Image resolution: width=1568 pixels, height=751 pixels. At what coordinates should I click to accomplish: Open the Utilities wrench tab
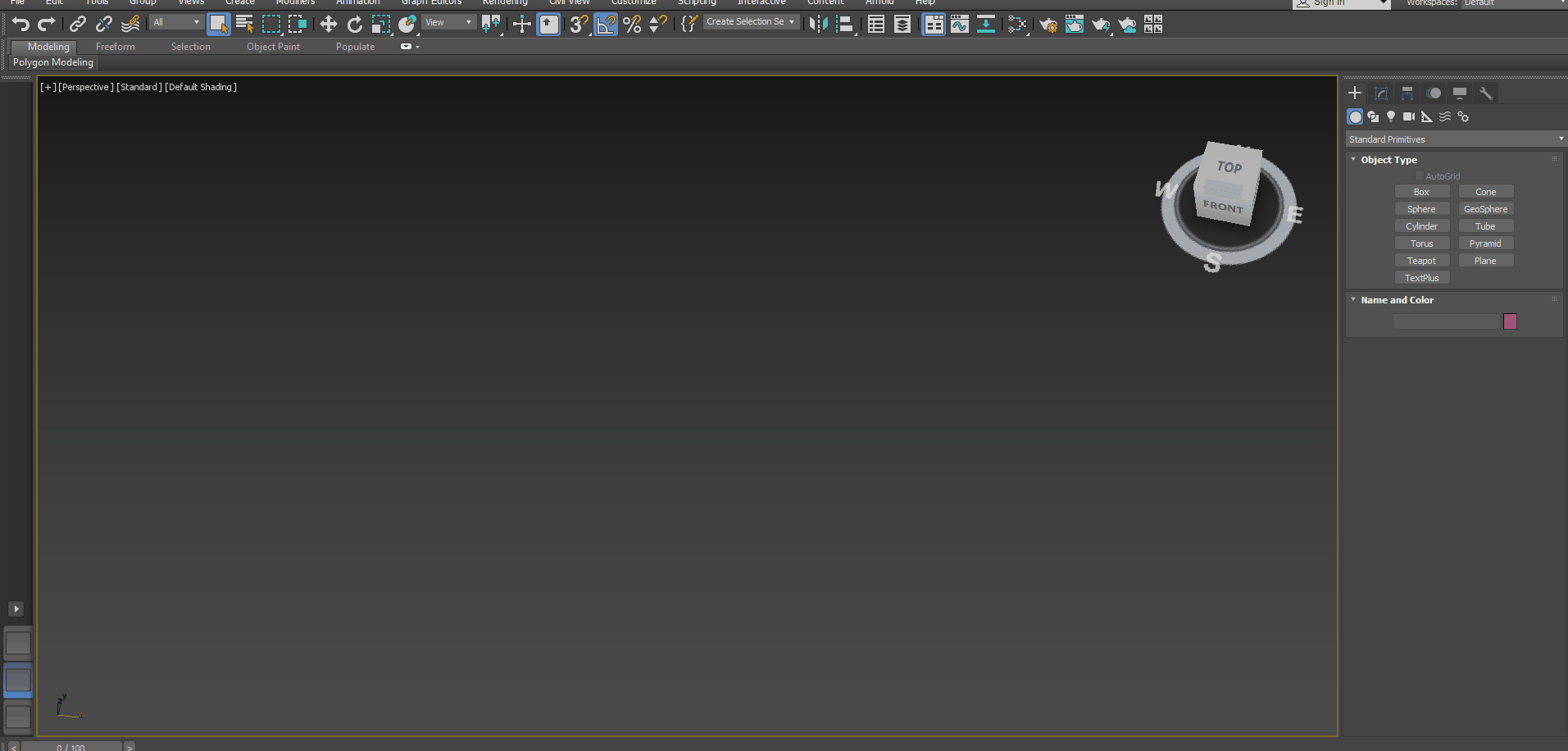point(1486,93)
